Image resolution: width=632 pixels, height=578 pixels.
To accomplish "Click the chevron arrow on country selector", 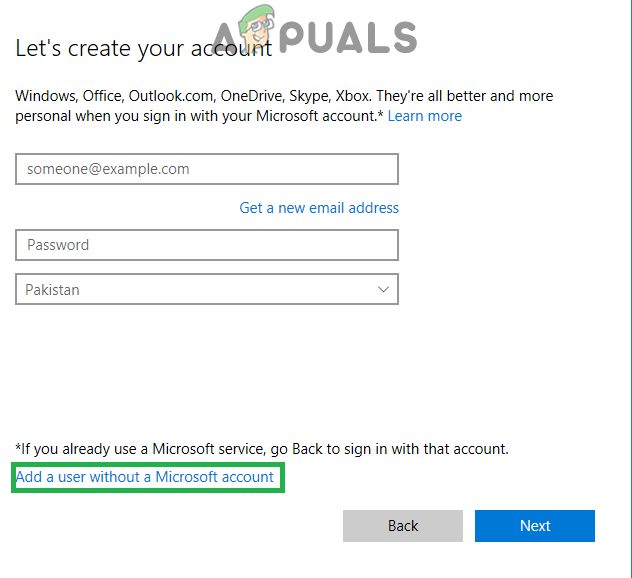I will click(383, 290).
